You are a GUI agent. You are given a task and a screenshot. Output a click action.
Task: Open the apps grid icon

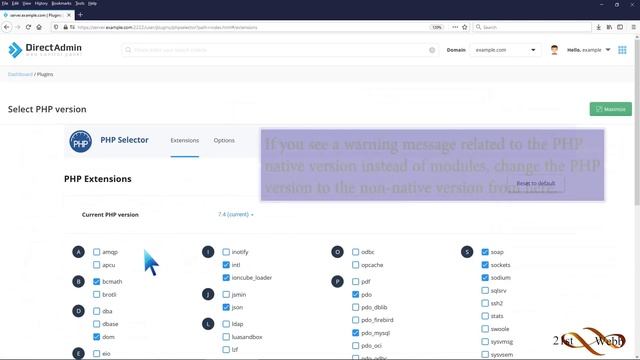622,50
